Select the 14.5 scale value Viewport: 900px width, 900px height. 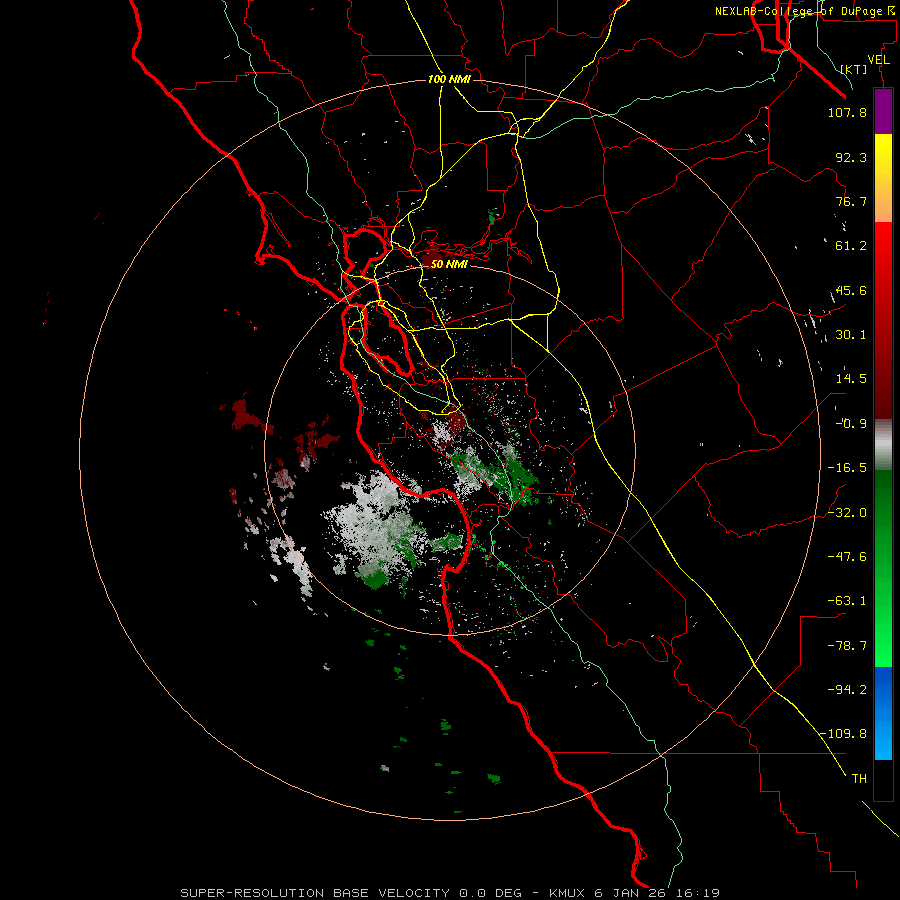point(851,379)
